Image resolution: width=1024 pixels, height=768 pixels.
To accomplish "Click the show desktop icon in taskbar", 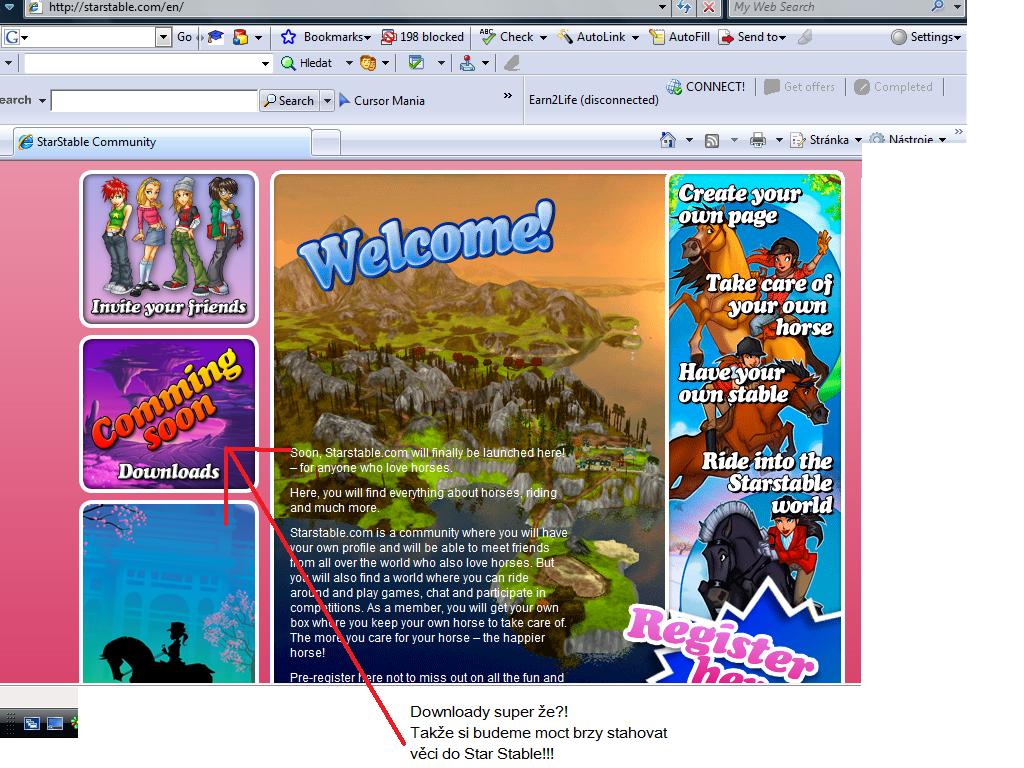I will [x=55, y=724].
